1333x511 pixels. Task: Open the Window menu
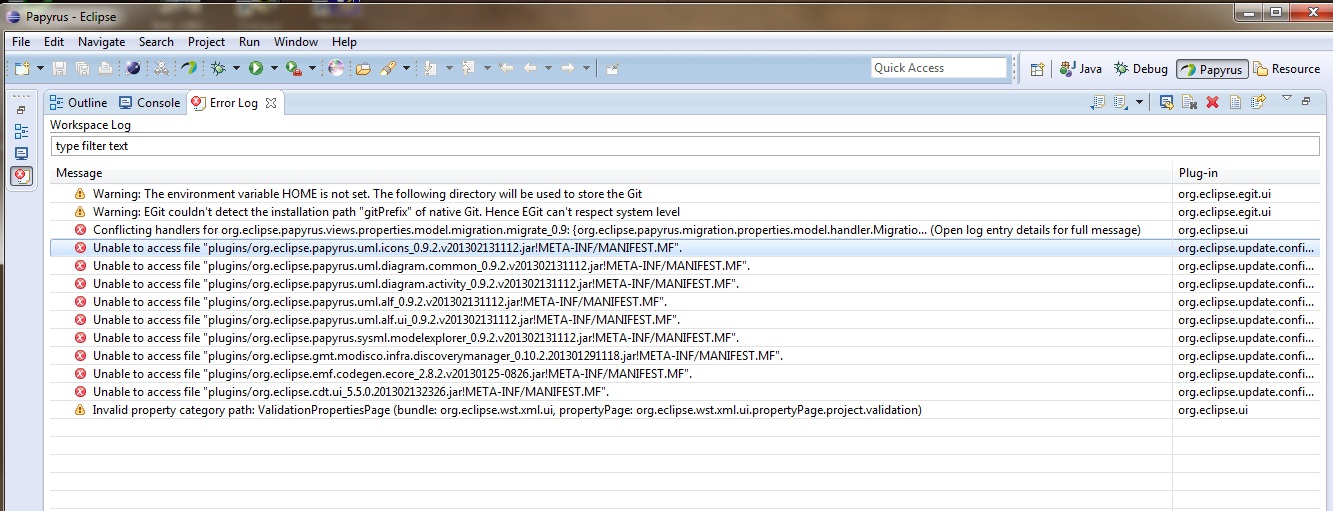[x=296, y=42]
